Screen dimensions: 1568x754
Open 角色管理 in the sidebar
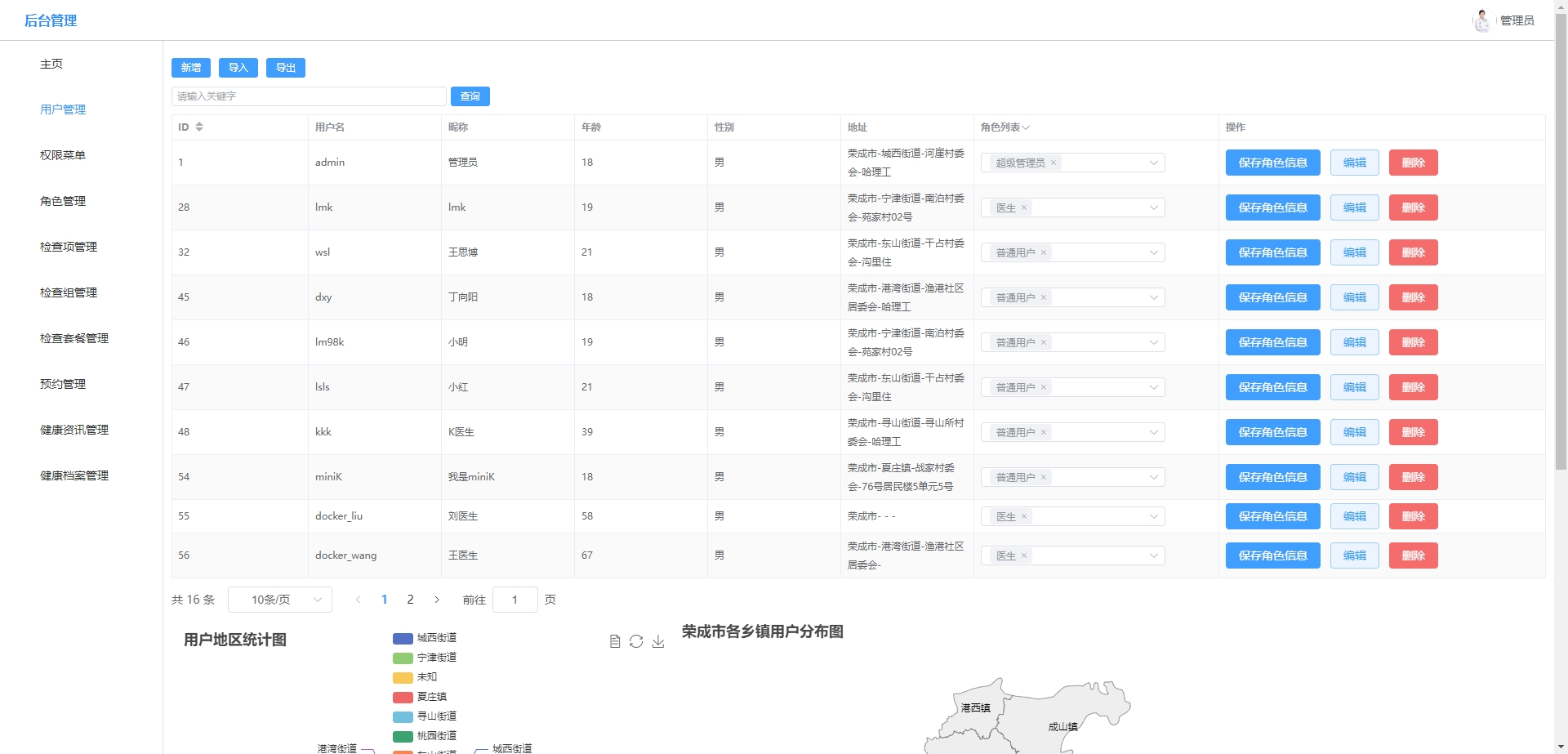point(63,201)
